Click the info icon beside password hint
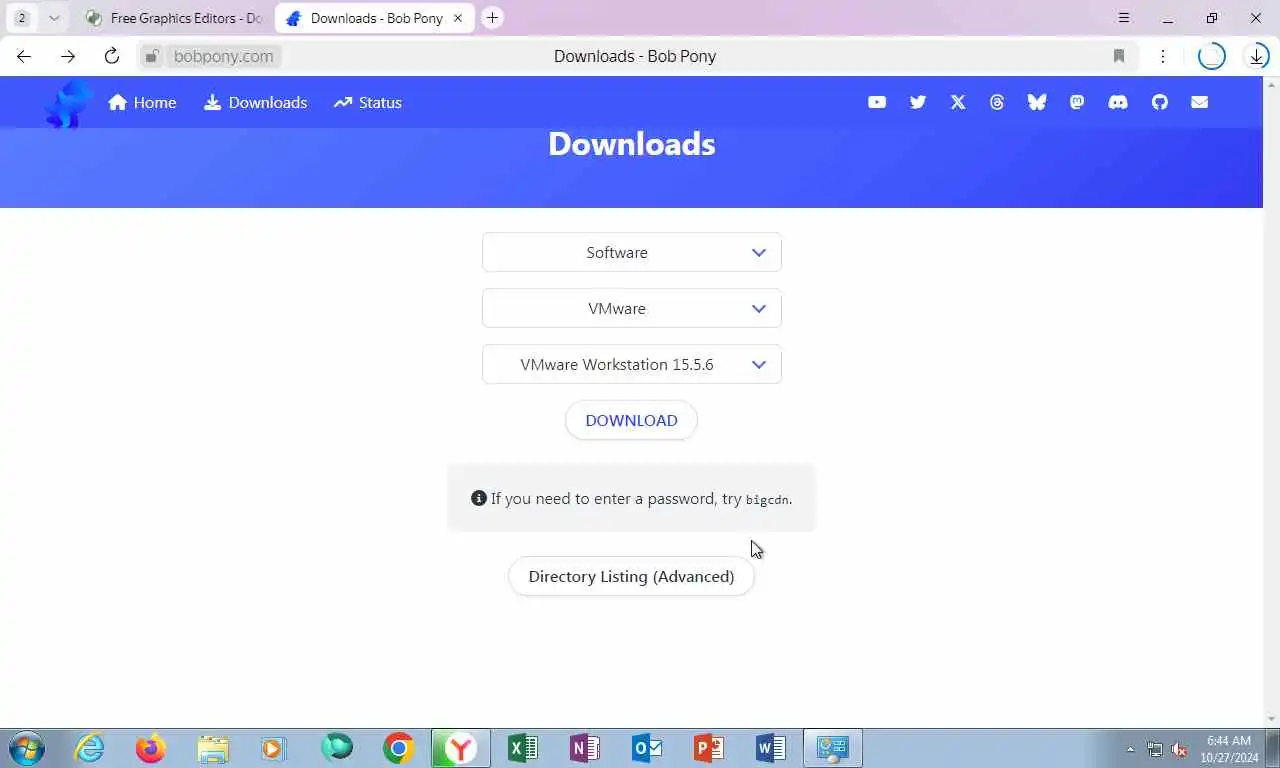The width and height of the screenshot is (1280, 768). pos(479,498)
